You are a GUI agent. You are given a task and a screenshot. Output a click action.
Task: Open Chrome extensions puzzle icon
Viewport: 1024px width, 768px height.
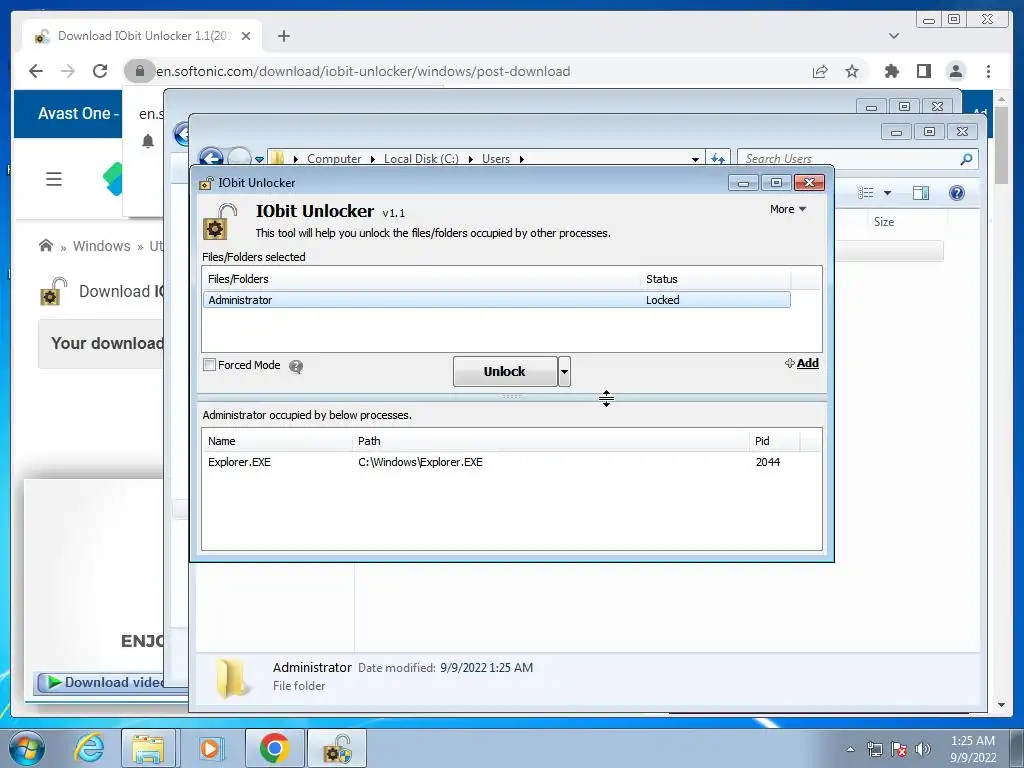(891, 71)
